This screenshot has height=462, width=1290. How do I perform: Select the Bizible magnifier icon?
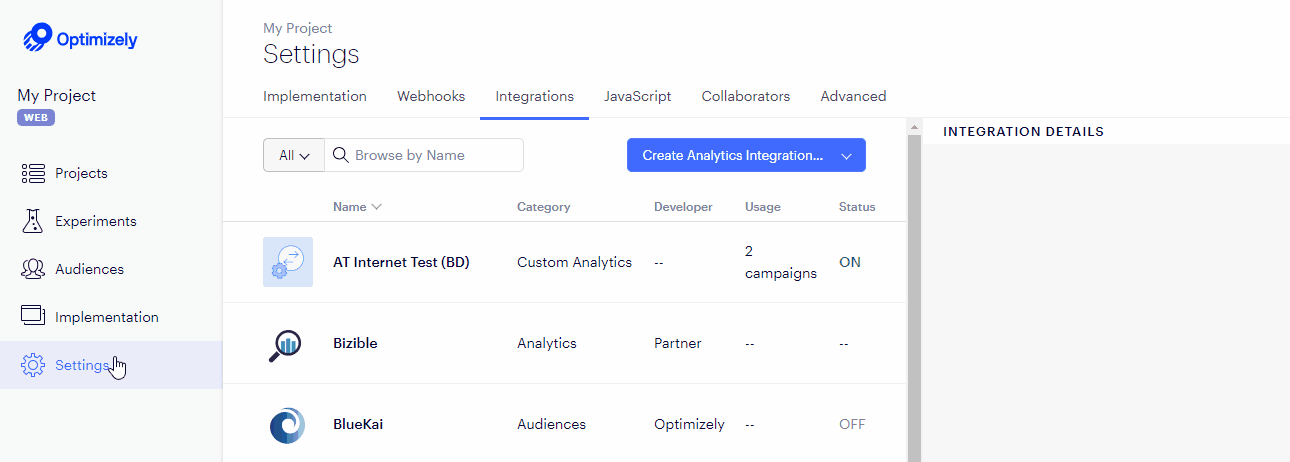(x=288, y=344)
